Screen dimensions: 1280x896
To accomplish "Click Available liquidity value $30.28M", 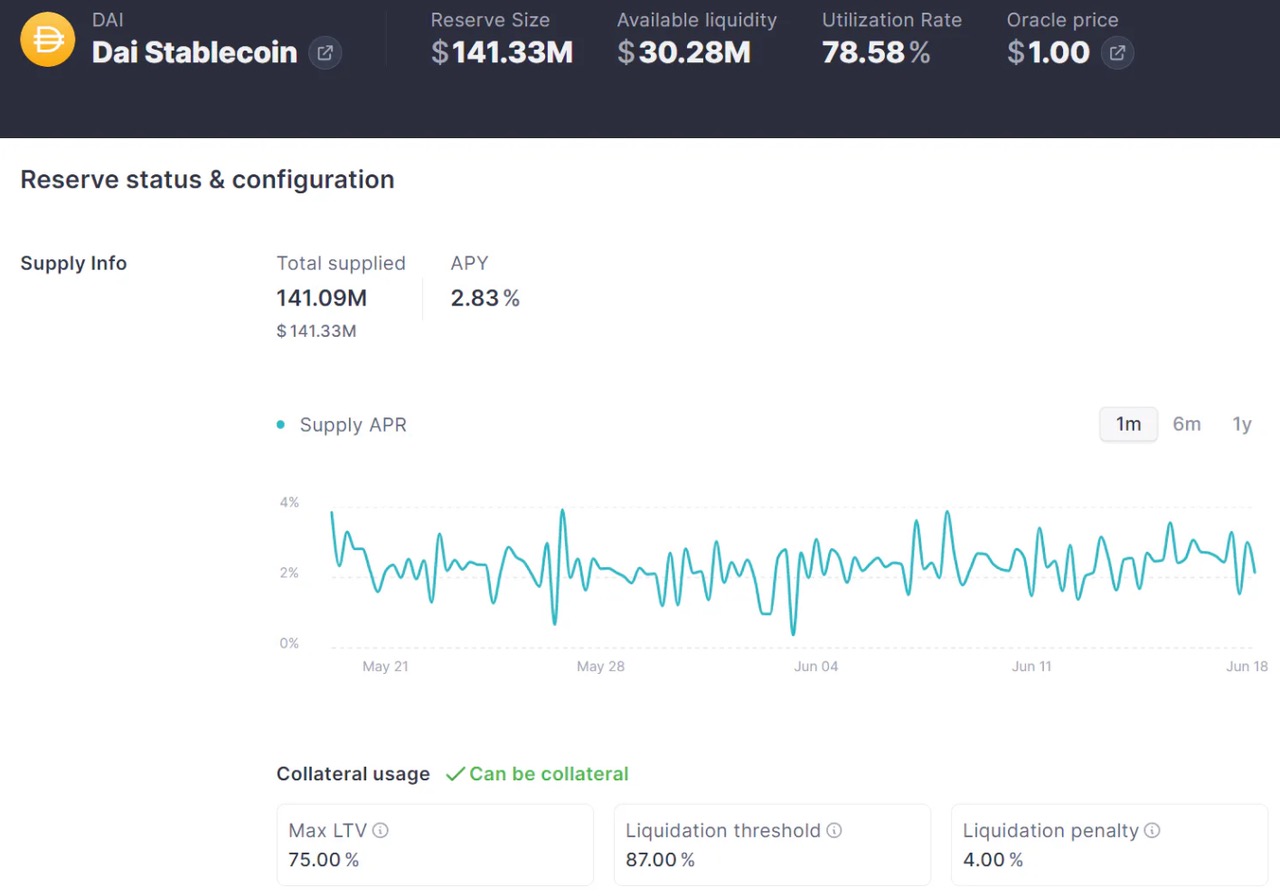I will [x=684, y=53].
